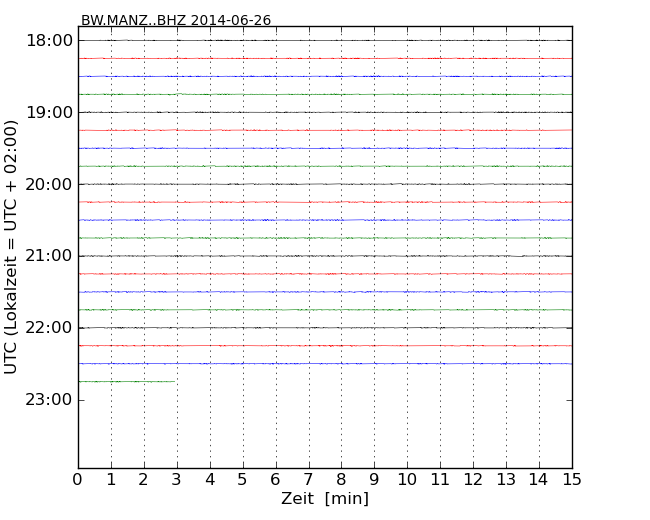Click the 10 tick label on minute axis
The height and width of the screenshot is (520, 650).
(x=407, y=479)
